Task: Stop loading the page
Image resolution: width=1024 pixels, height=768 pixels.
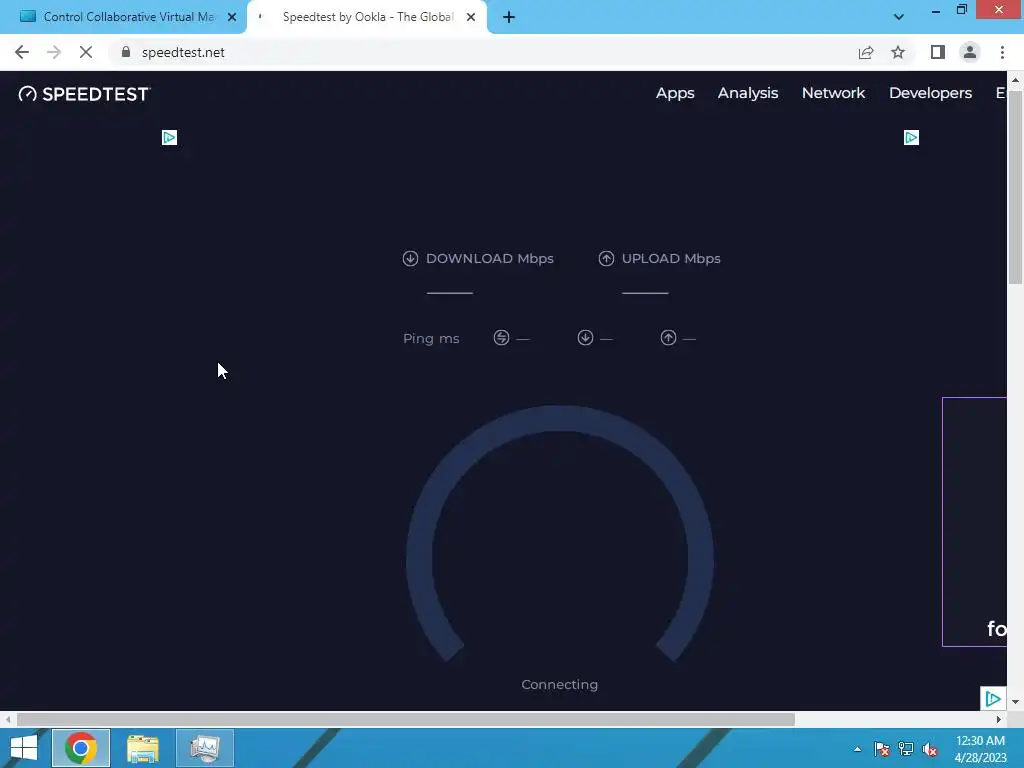Action: tap(86, 52)
